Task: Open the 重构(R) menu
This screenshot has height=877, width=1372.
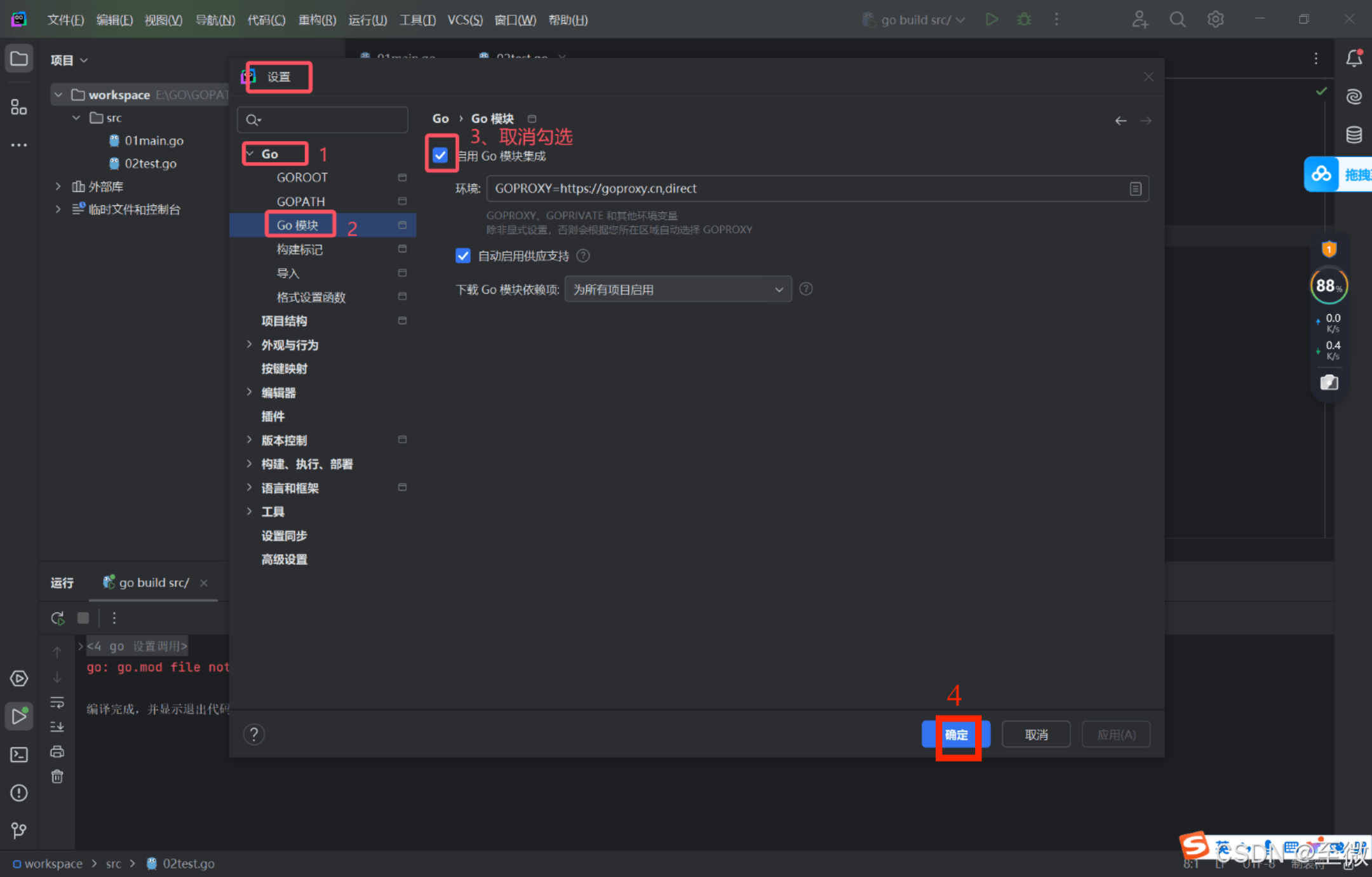Action: tap(317, 20)
